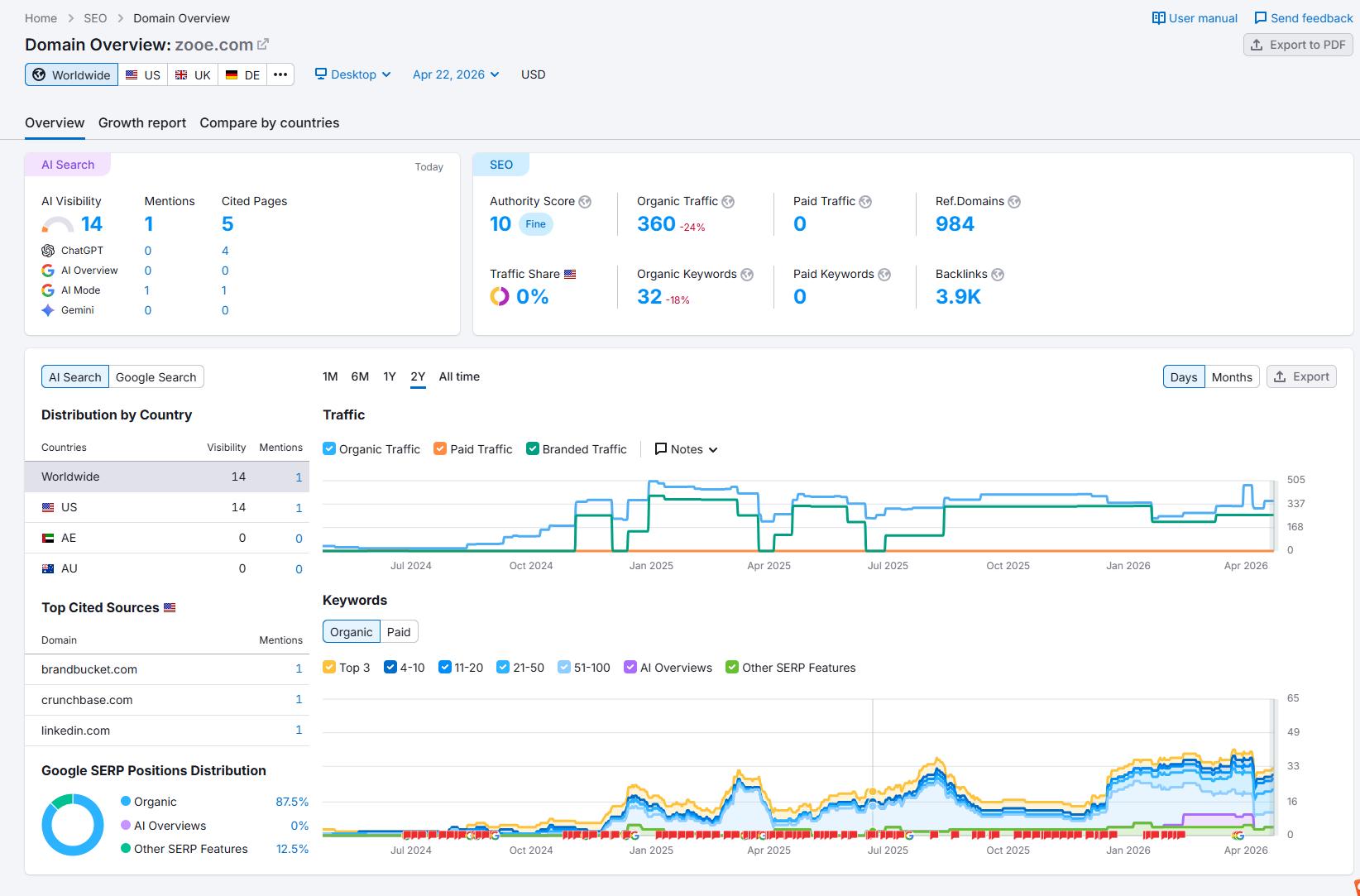Toggle the AI Overviews checkbox
The height and width of the screenshot is (896, 1360).
coord(630,667)
